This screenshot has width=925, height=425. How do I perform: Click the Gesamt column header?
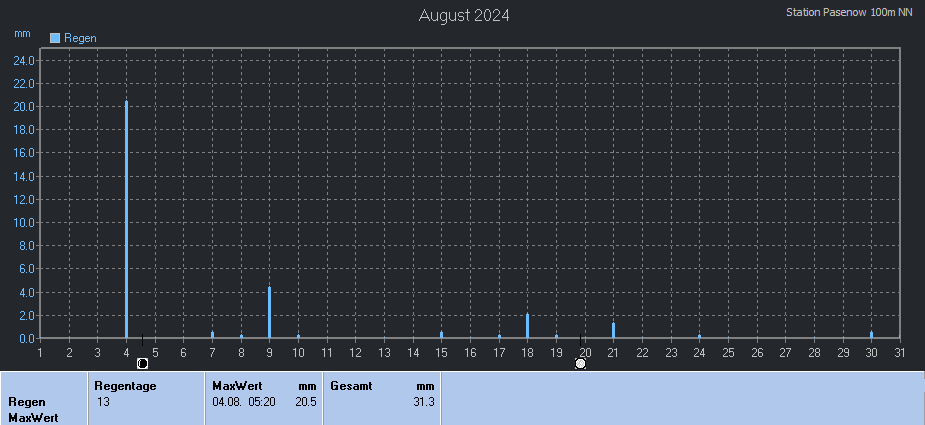click(x=351, y=386)
